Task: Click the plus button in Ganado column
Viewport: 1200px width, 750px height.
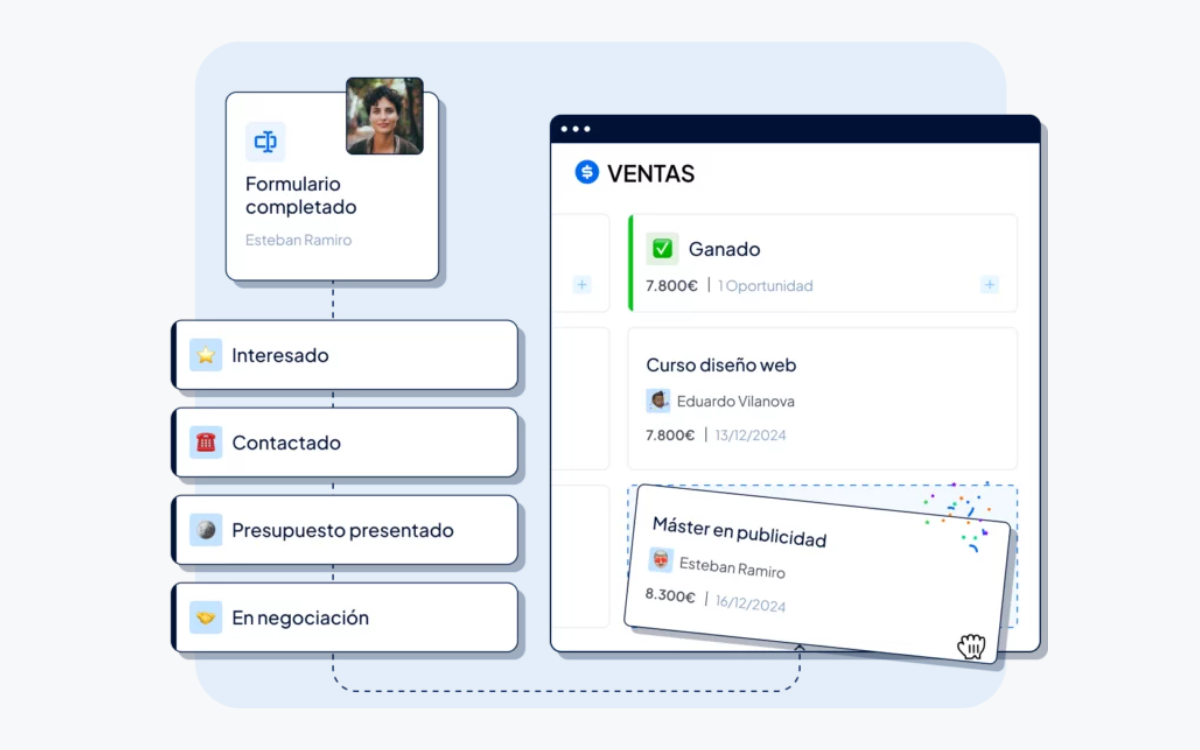Action: tap(989, 285)
